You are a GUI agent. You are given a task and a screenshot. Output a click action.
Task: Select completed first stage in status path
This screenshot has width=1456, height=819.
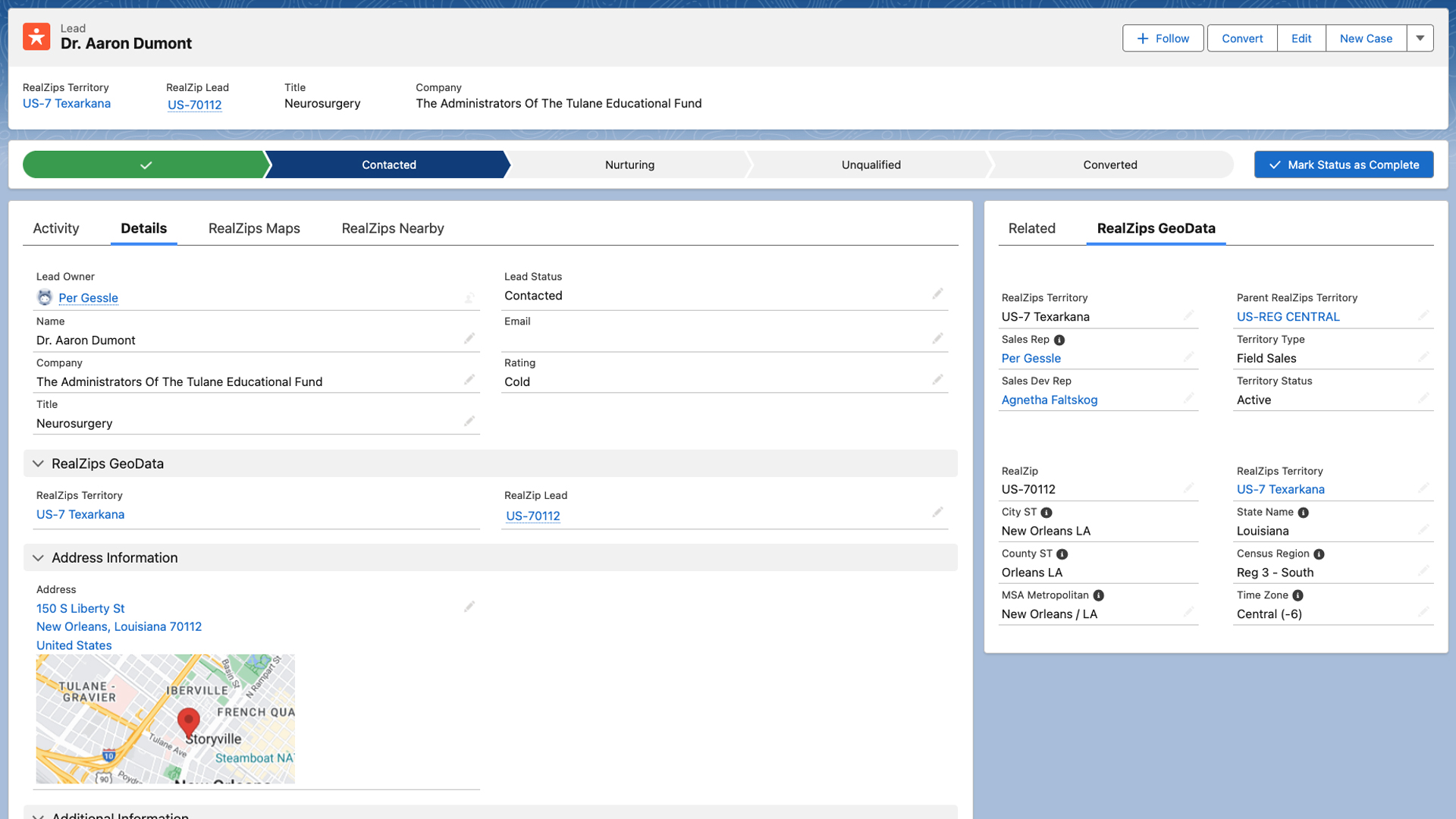pos(146,165)
